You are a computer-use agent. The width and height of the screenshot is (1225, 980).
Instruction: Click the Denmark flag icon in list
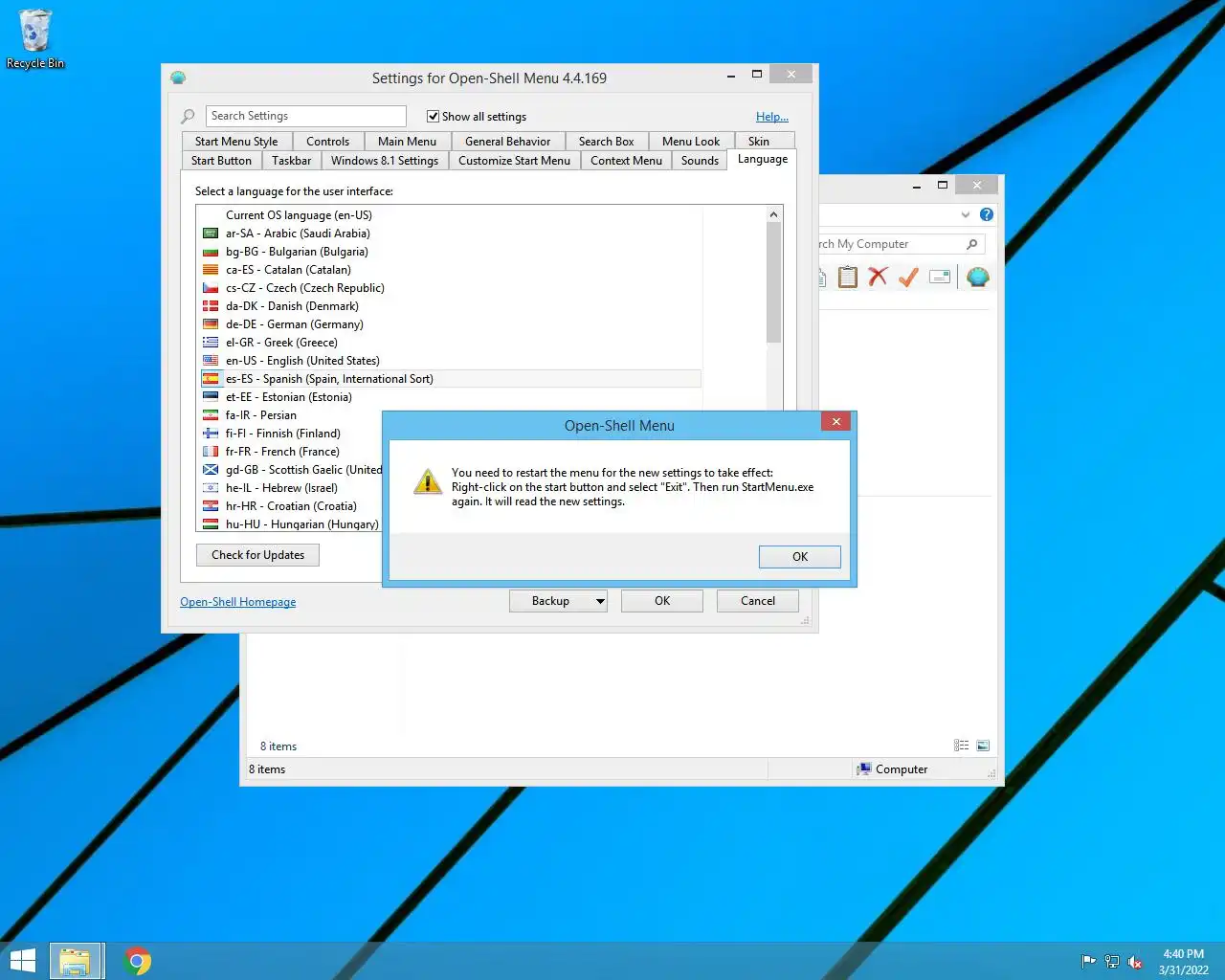pyautogui.click(x=211, y=306)
